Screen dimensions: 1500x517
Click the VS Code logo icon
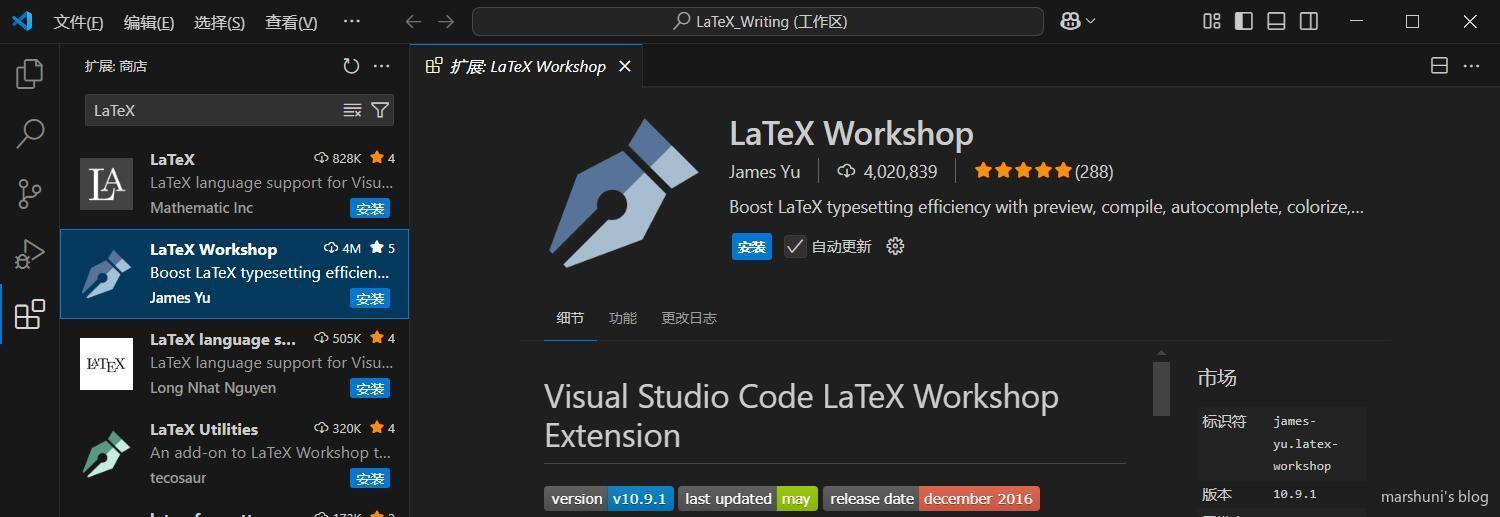click(x=22, y=21)
